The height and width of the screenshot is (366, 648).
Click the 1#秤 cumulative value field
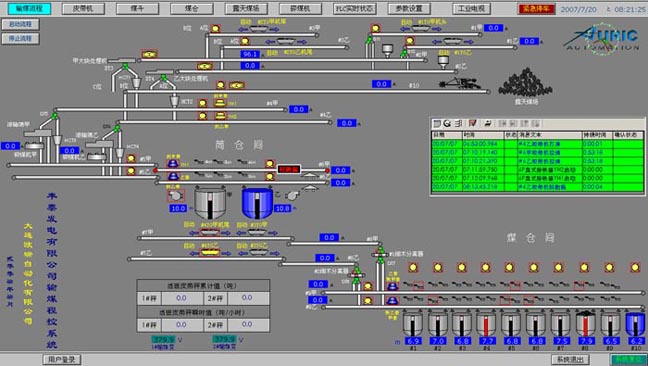(181, 298)
